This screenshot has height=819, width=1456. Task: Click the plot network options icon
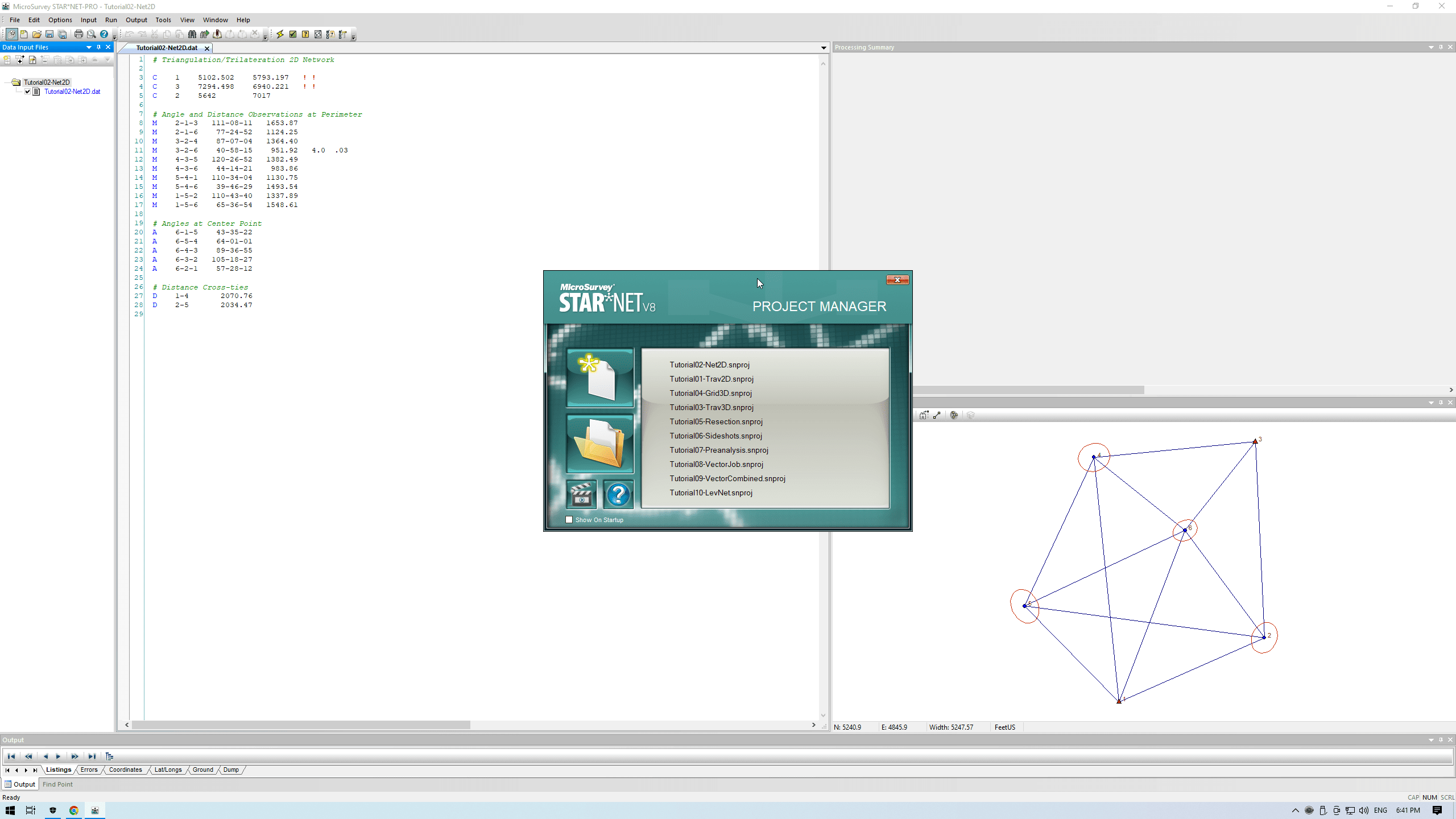click(x=954, y=415)
